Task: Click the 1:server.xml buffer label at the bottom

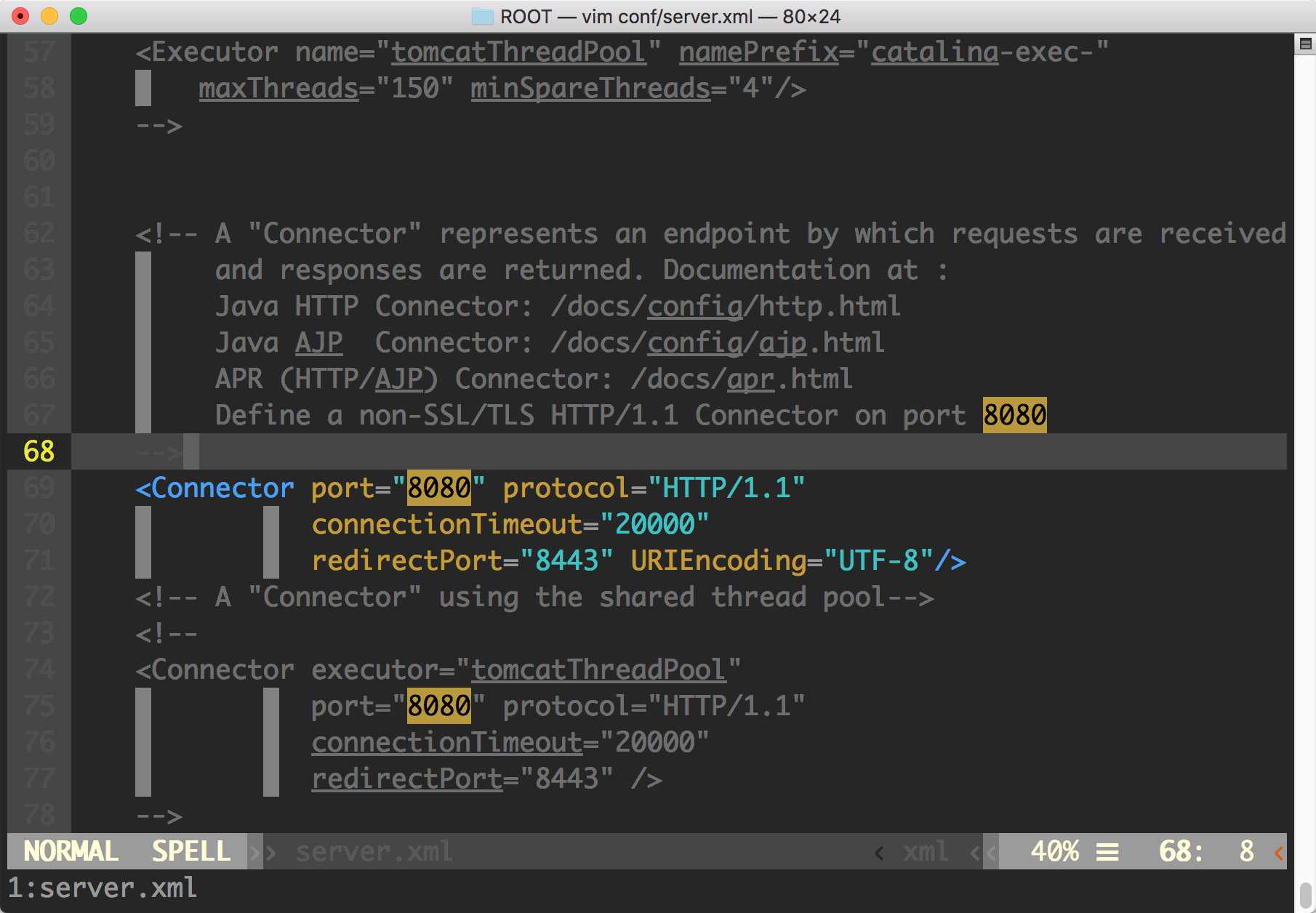Action: (103, 888)
